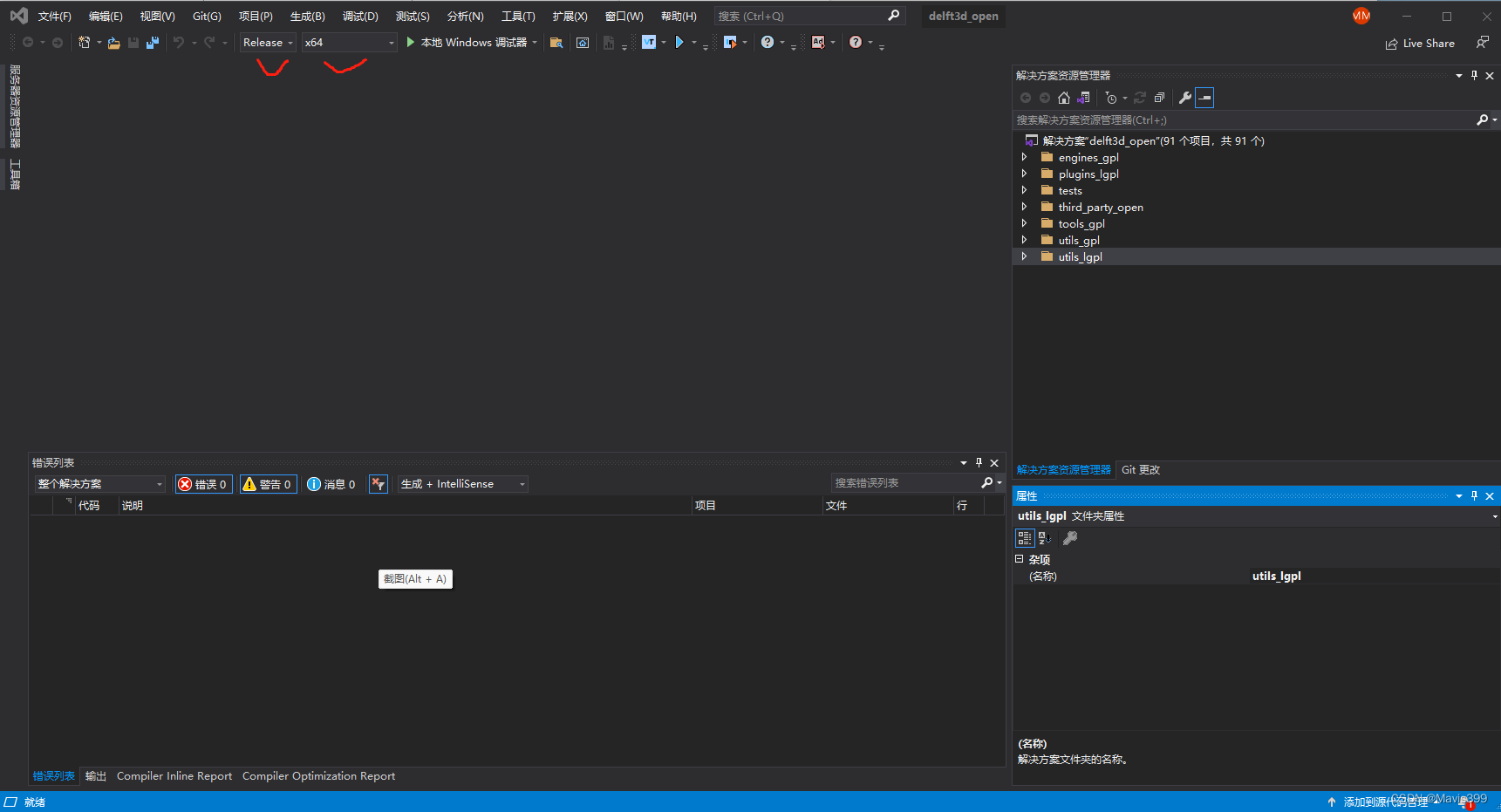Click the blue run arrow icon
1501x812 pixels.
click(679, 43)
